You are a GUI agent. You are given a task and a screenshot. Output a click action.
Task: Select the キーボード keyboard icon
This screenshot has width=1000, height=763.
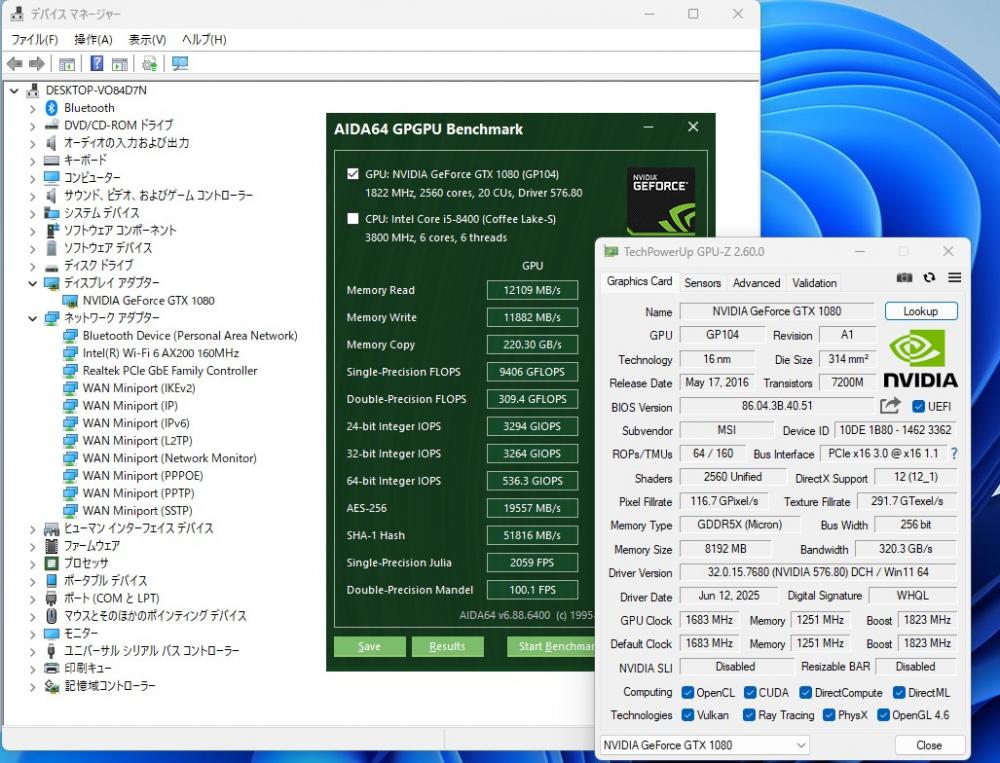coord(52,160)
